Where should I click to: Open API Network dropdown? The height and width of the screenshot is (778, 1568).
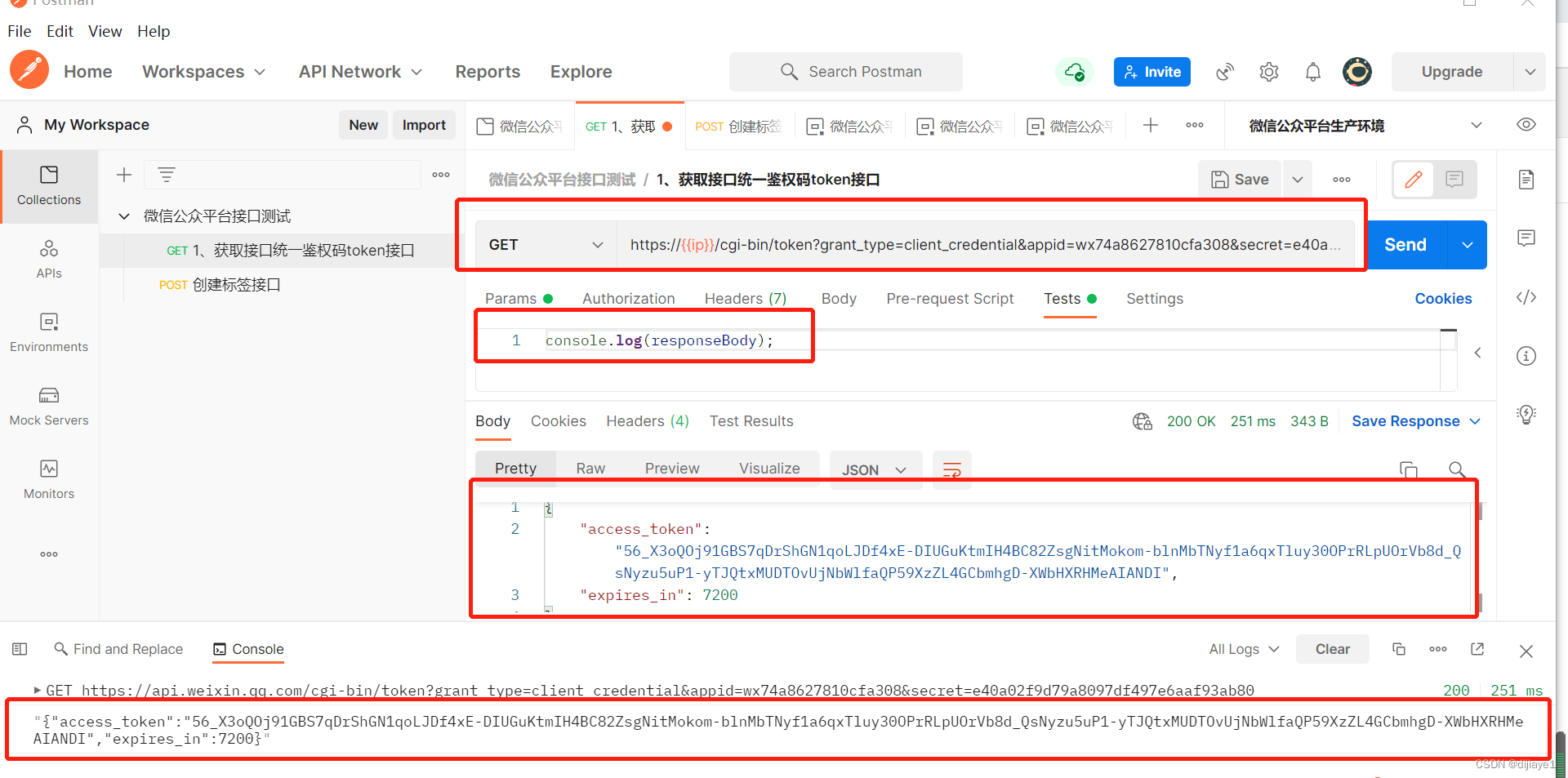click(360, 72)
